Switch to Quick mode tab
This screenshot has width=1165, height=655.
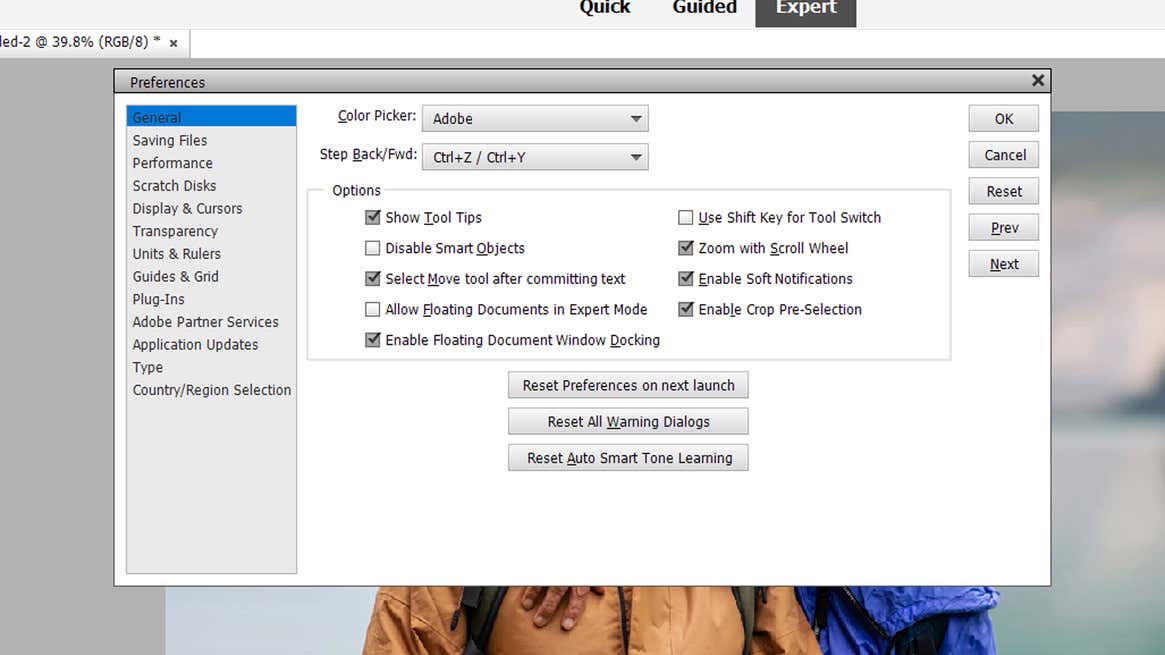605,8
